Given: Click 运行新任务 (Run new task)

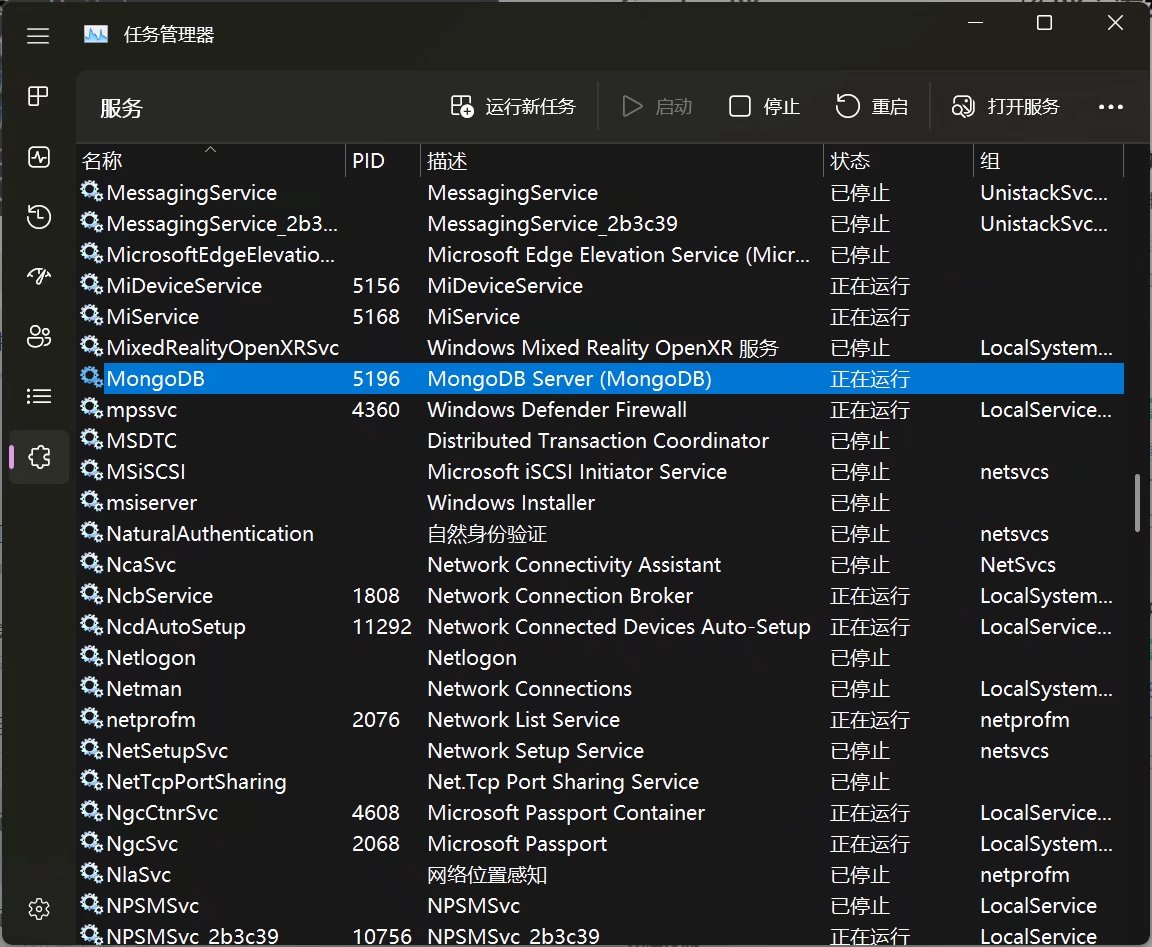Looking at the screenshot, I should pyautogui.click(x=513, y=107).
